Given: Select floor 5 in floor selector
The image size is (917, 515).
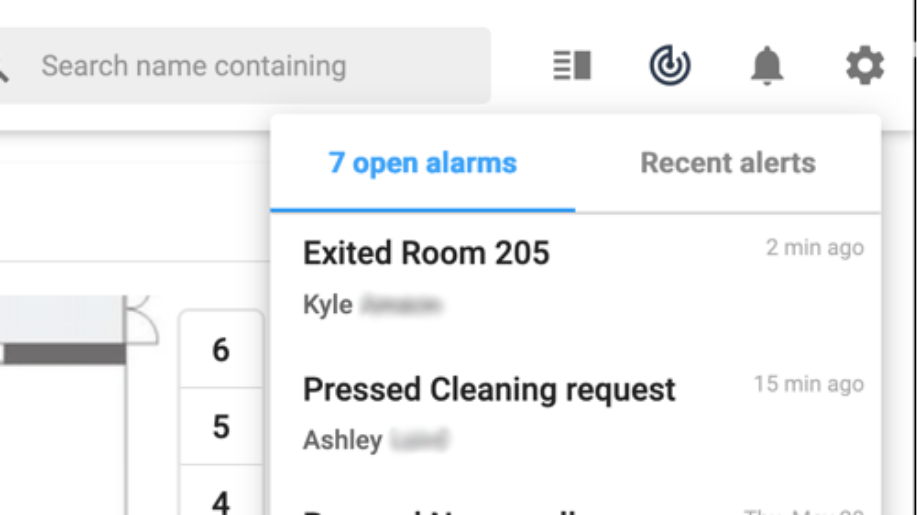Looking at the screenshot, I should 221,426.
